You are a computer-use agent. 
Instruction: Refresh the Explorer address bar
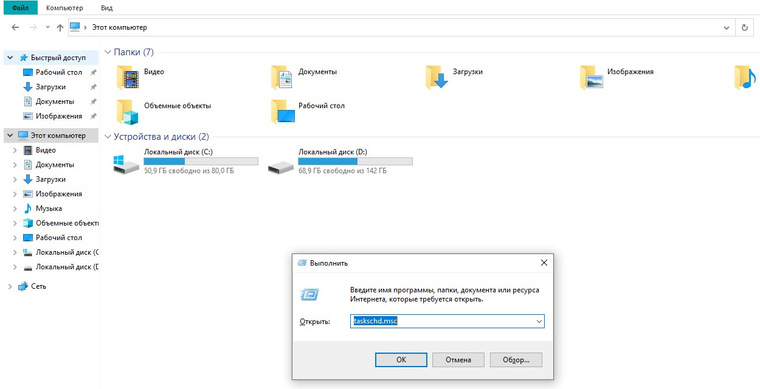744,28
